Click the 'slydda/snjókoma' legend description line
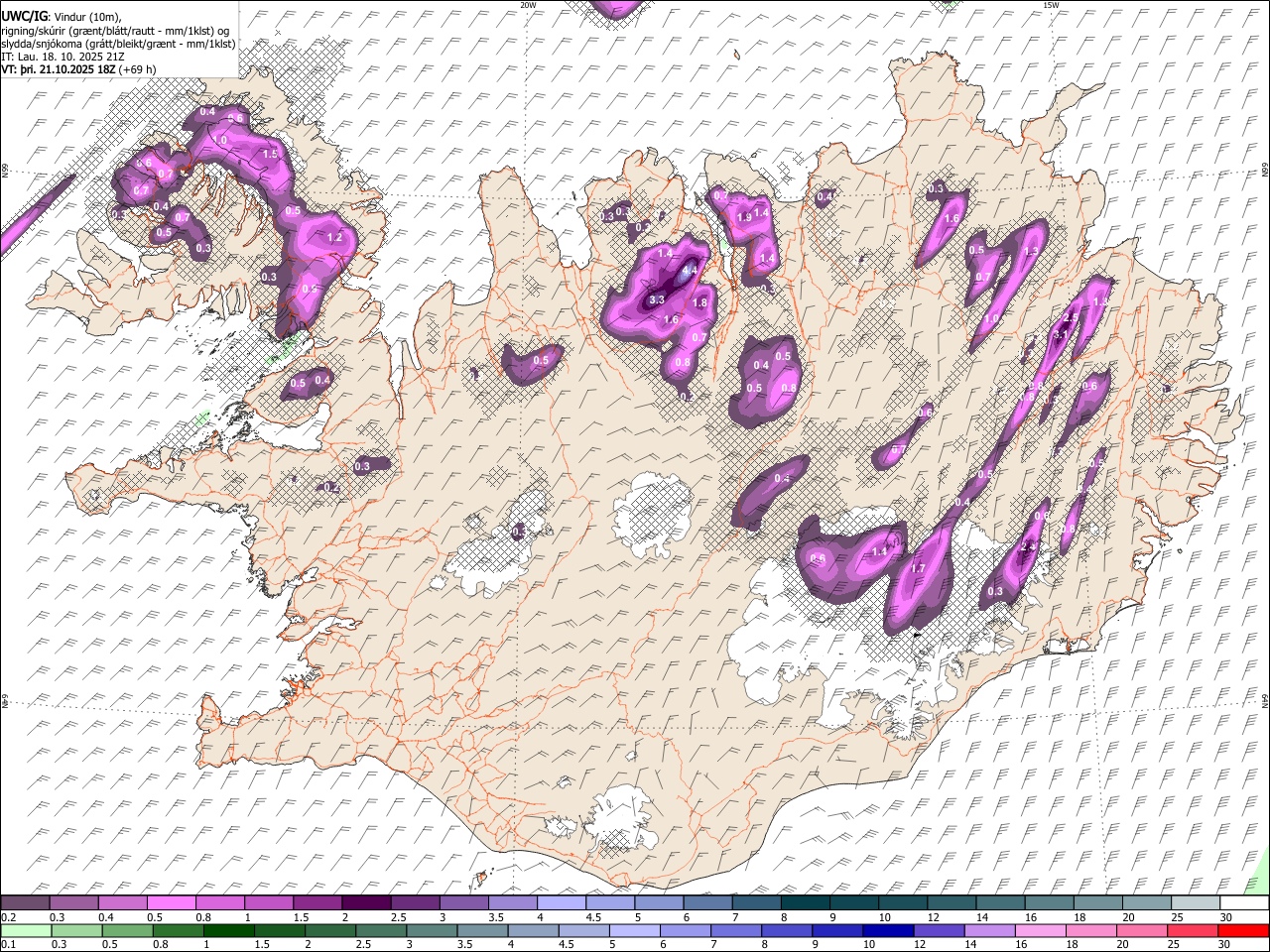 pyautogui.click(x=119, y=44)
